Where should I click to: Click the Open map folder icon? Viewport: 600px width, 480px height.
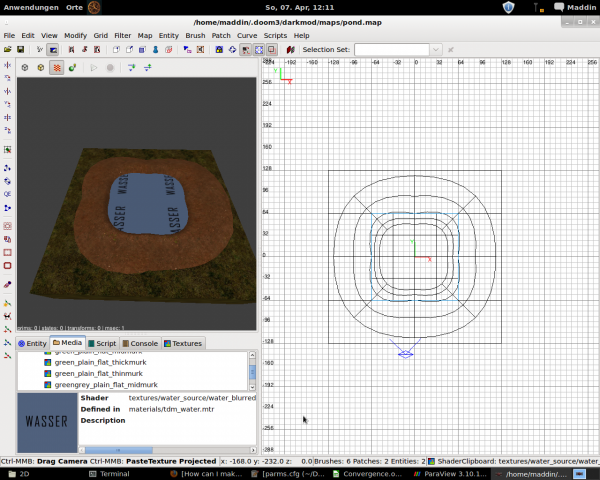pos(8,50)
